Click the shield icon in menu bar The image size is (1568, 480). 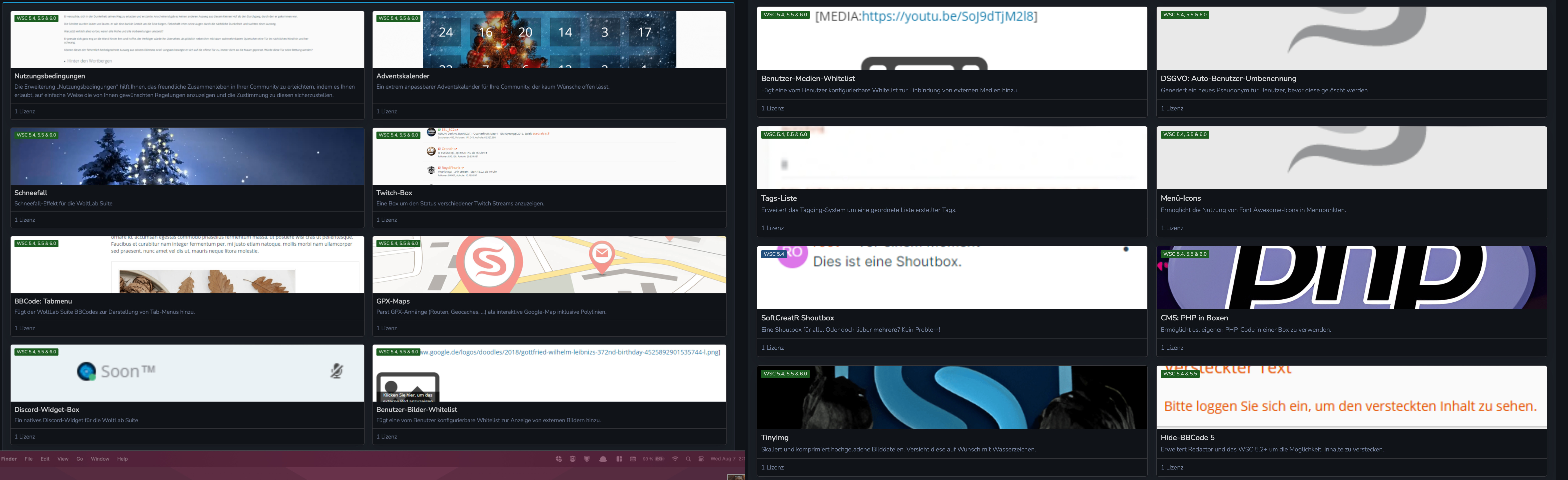[587, 459]
